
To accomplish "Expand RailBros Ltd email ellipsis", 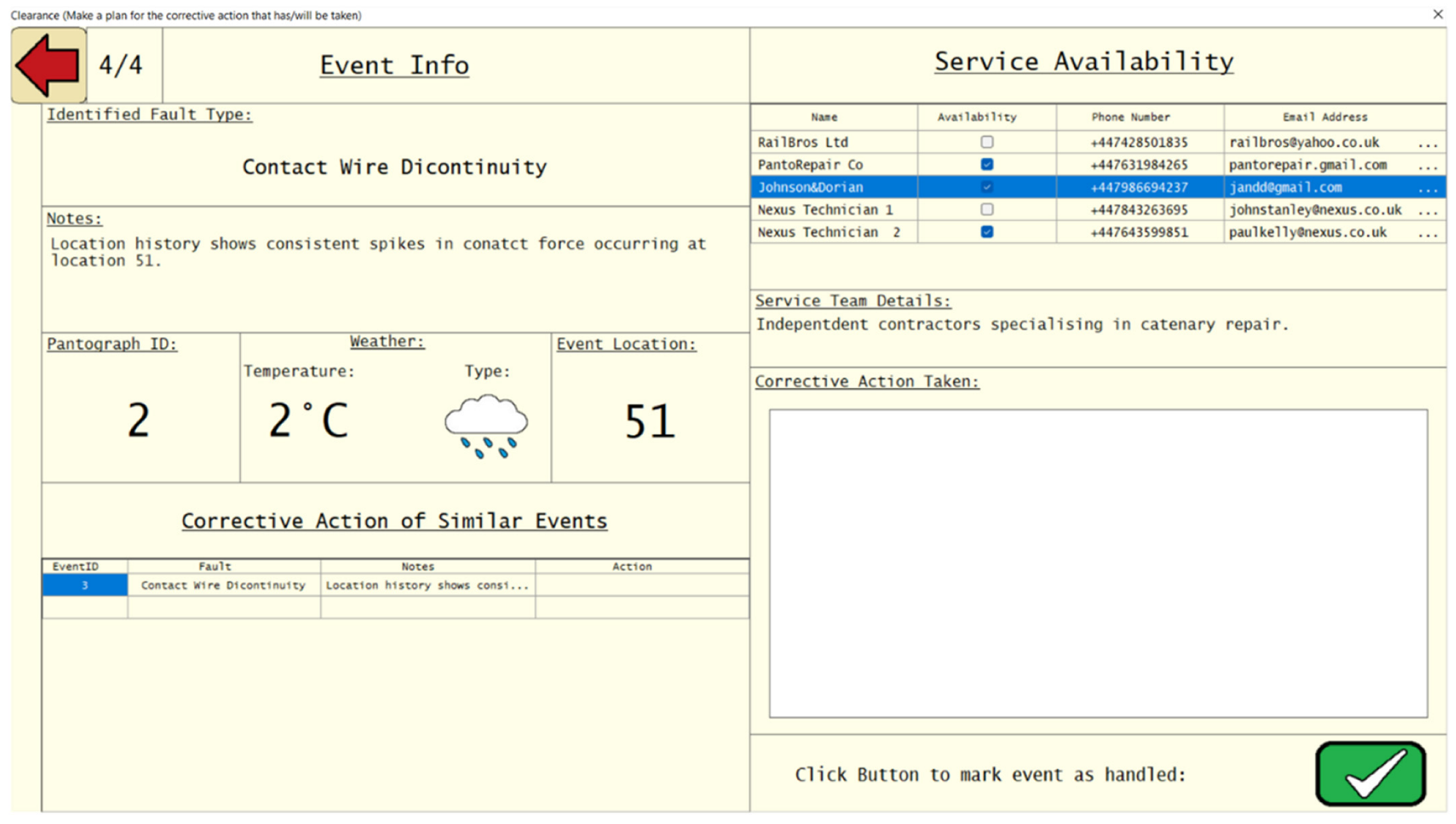I will (1428, 143).
